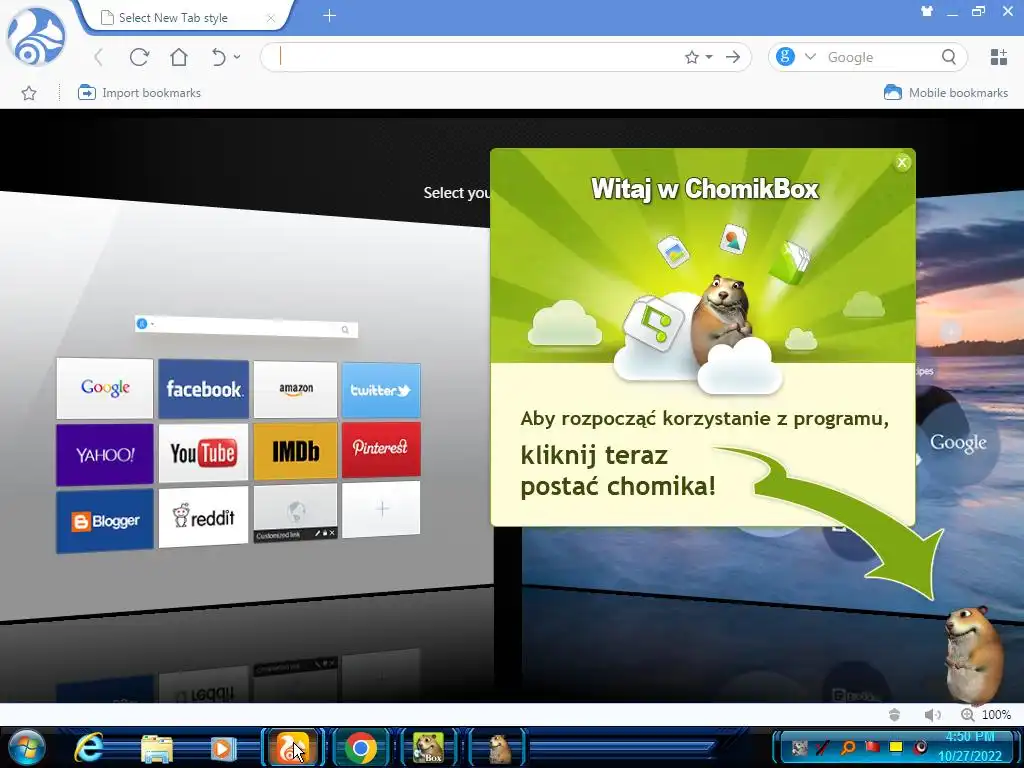Open the extensions grid icon

999,57
